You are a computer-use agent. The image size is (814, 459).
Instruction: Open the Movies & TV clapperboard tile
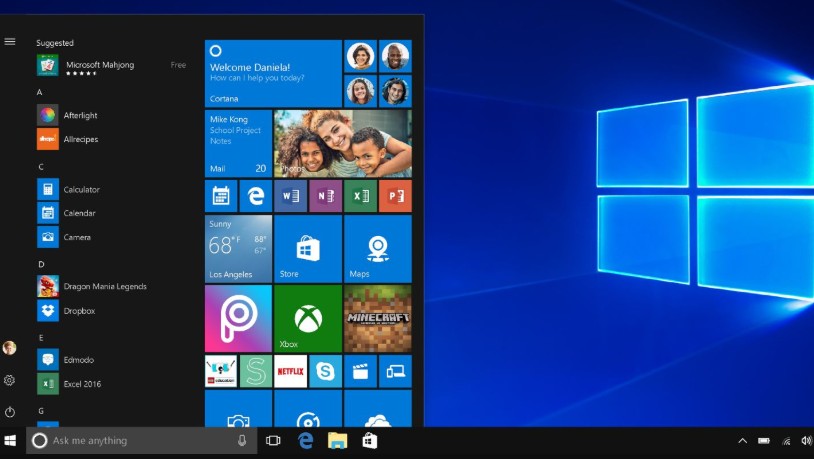tap(360, 371)
